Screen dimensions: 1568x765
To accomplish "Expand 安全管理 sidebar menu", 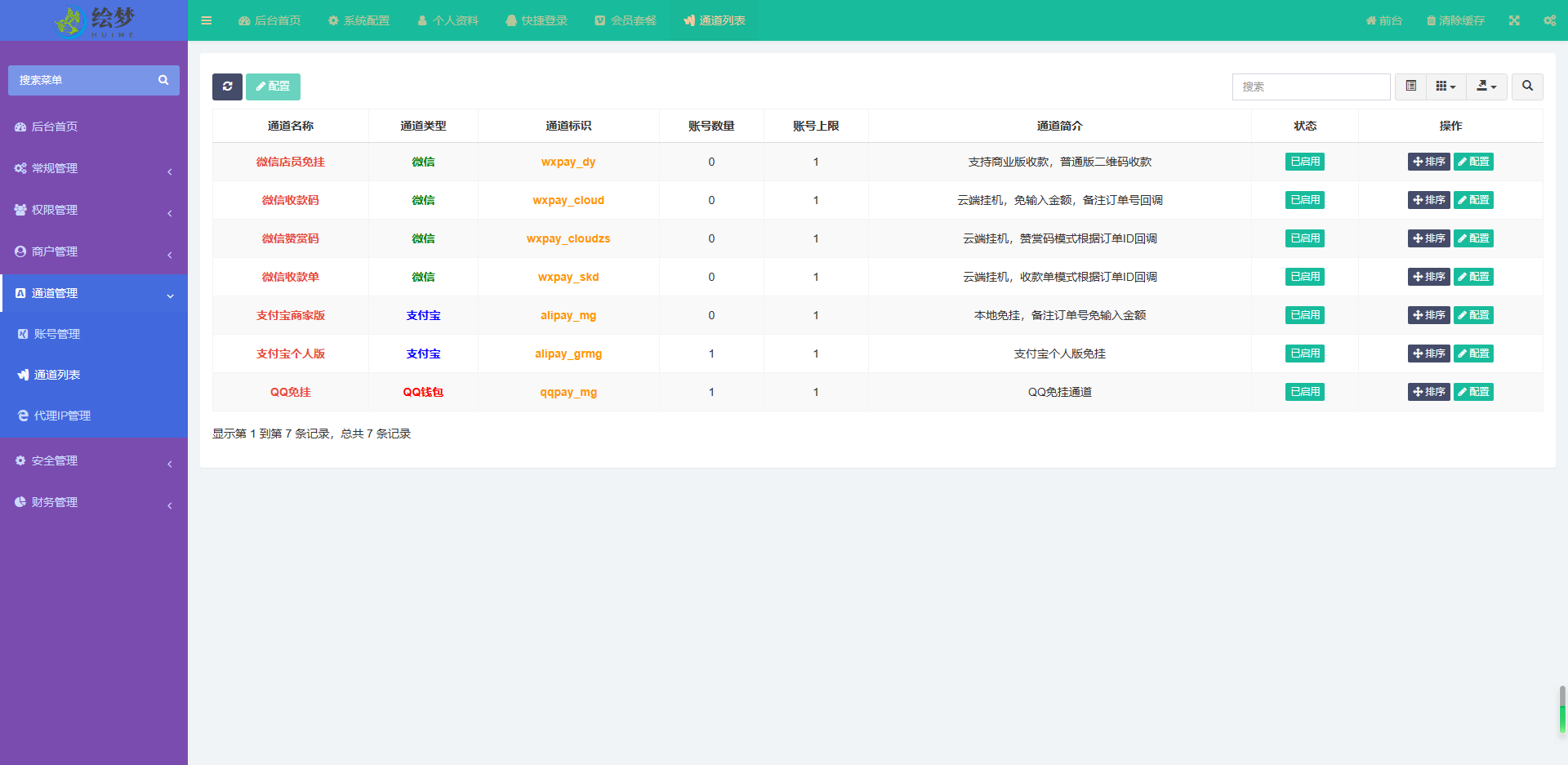I will point(94,460).
